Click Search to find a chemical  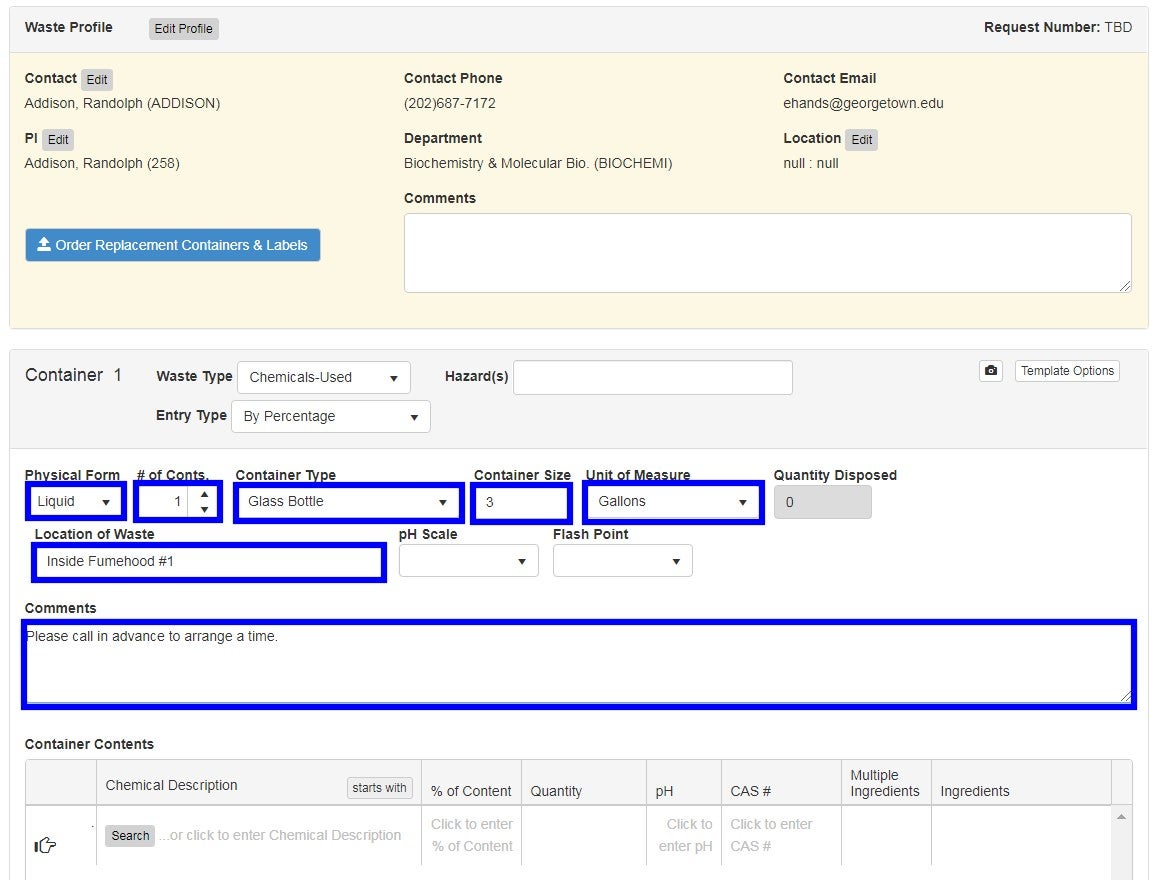tap(129, 835)
